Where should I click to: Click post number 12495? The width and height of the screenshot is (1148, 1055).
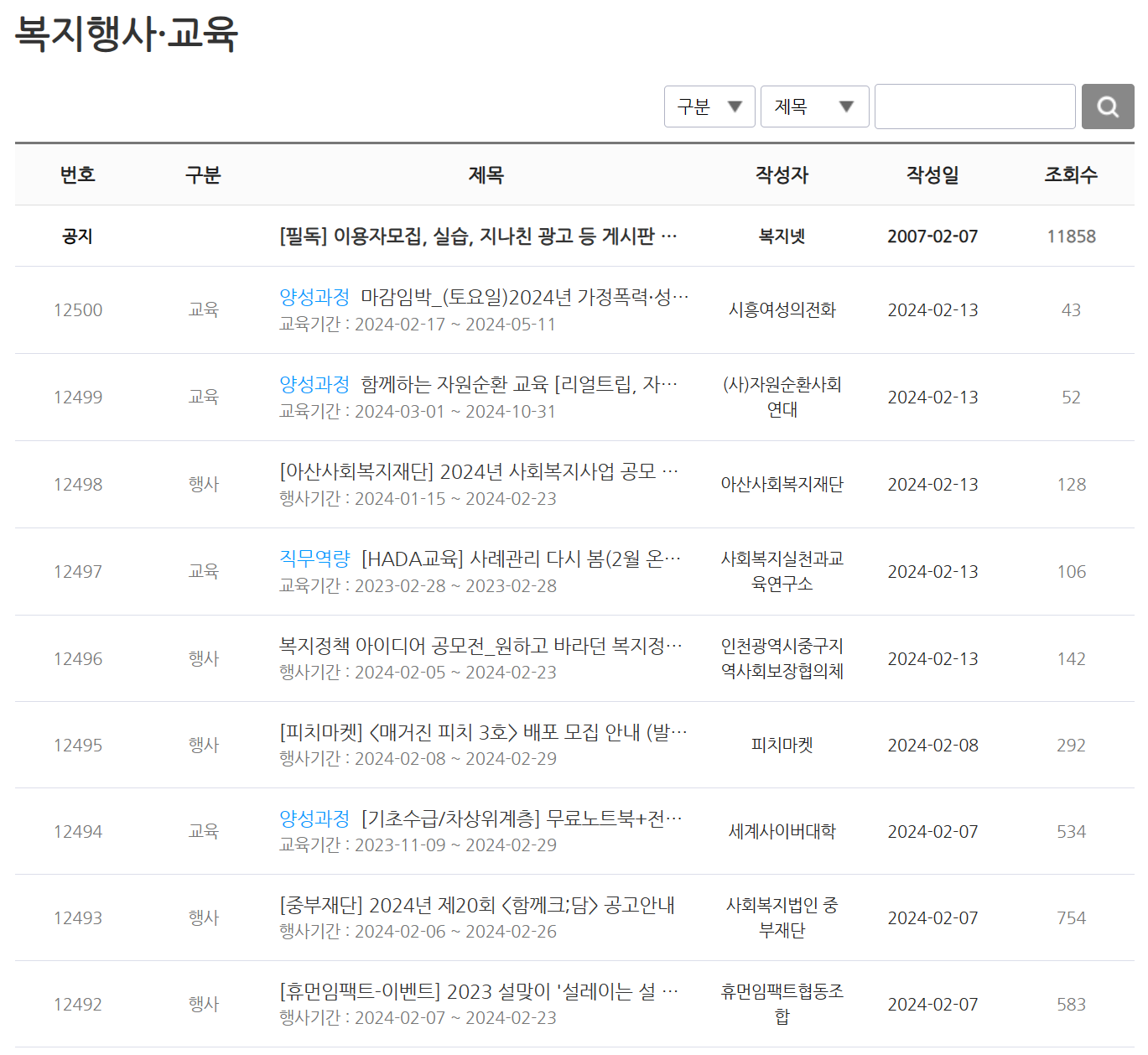coord(78,746)
